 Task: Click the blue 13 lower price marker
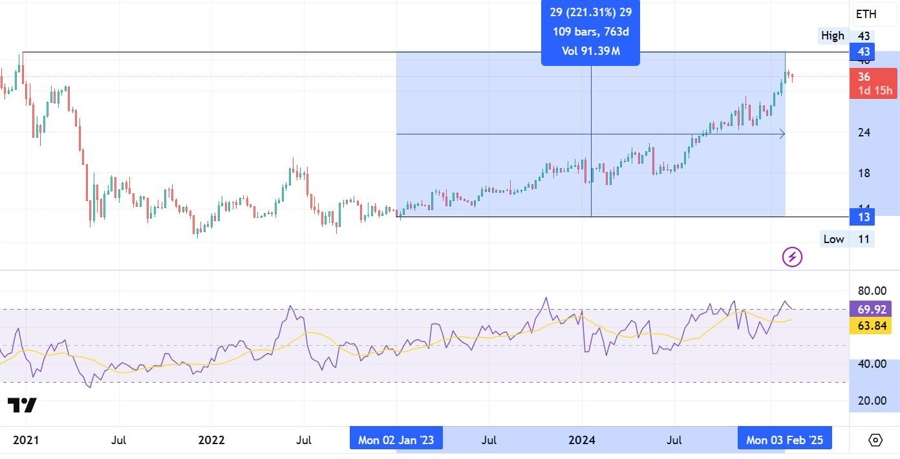point(863,217)
